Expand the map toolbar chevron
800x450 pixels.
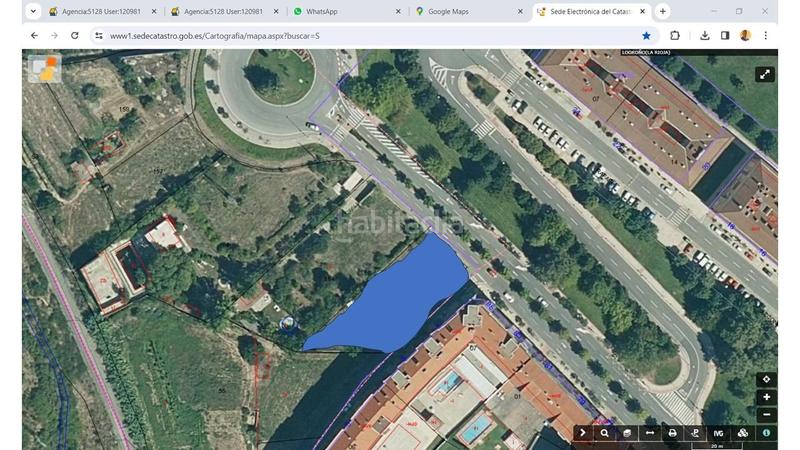click(x=582, y=433)
